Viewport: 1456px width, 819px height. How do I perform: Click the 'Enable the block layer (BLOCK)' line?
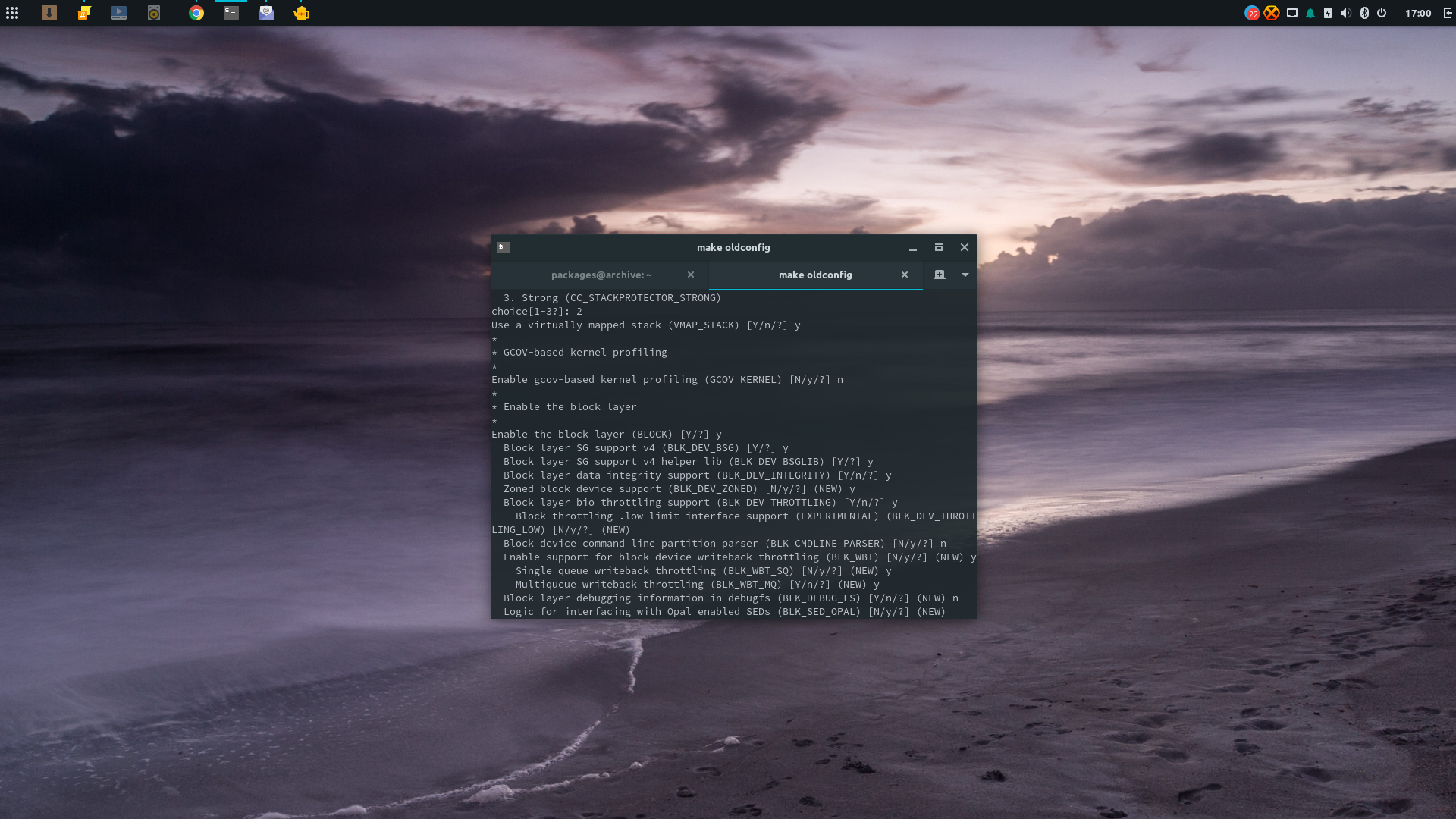point(607,434)
